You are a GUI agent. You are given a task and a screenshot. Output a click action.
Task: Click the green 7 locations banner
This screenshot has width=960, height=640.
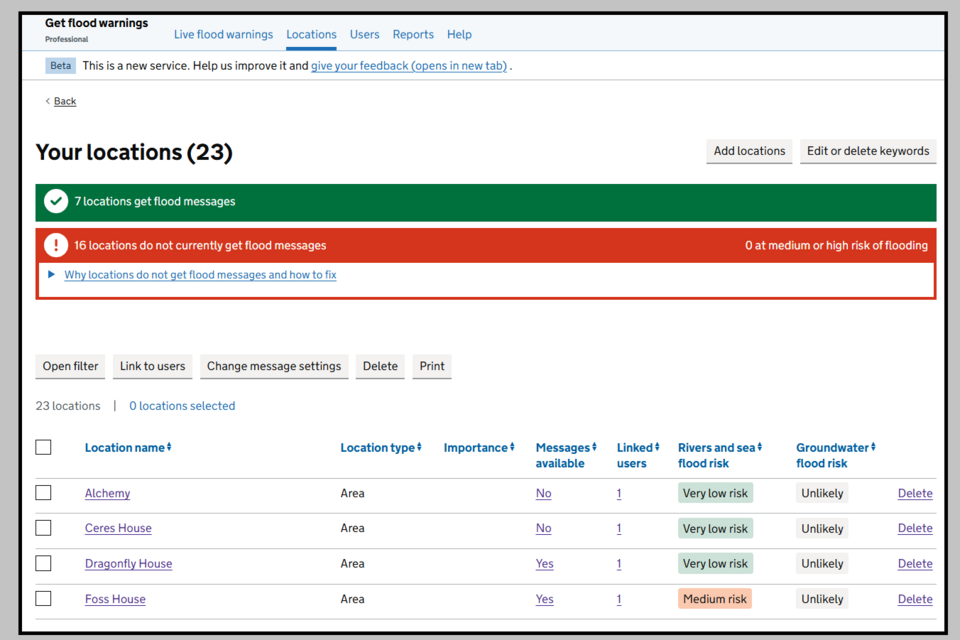tap(486, 202)
